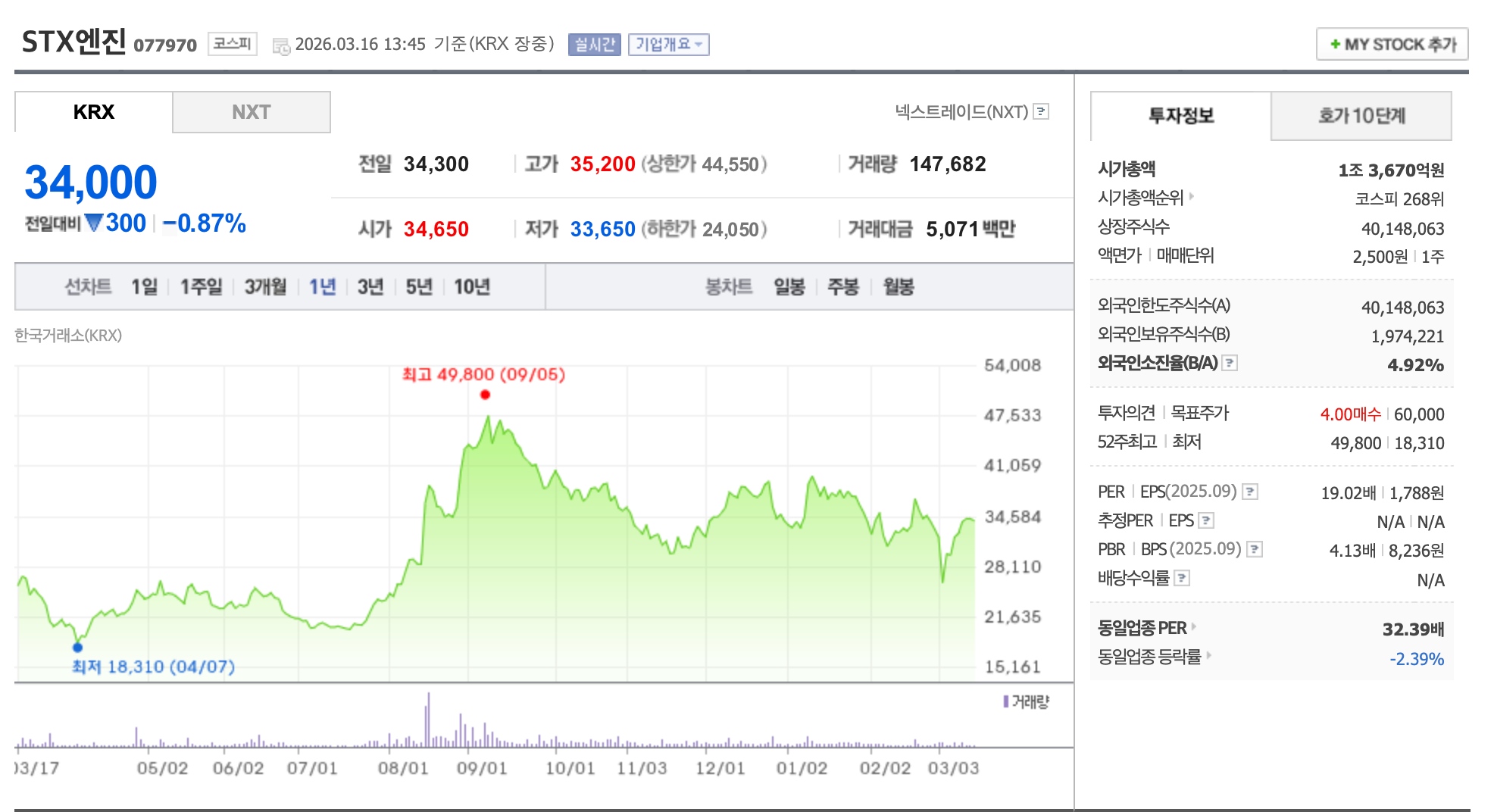Show the 1일 line chart

pyautogui.click(x=144, y=286)
